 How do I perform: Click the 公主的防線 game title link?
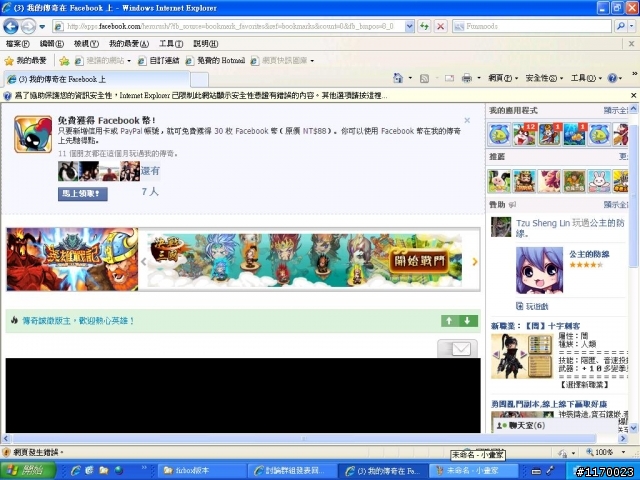[589, 254]
